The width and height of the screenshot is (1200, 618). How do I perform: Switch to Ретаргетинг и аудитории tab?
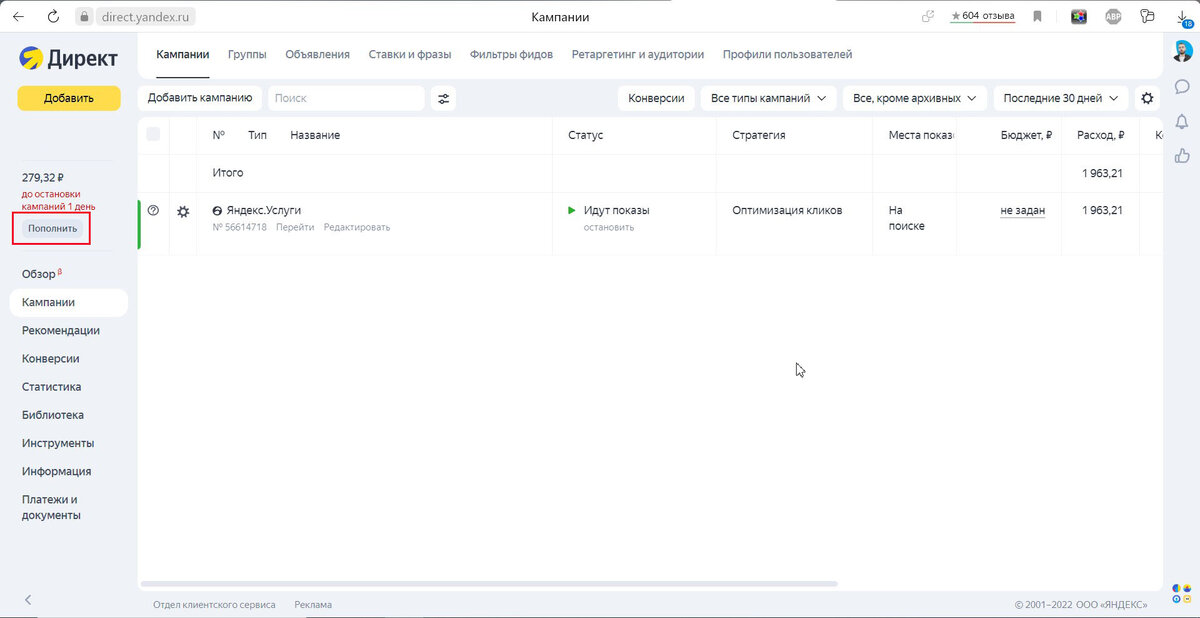coord(638,54)
